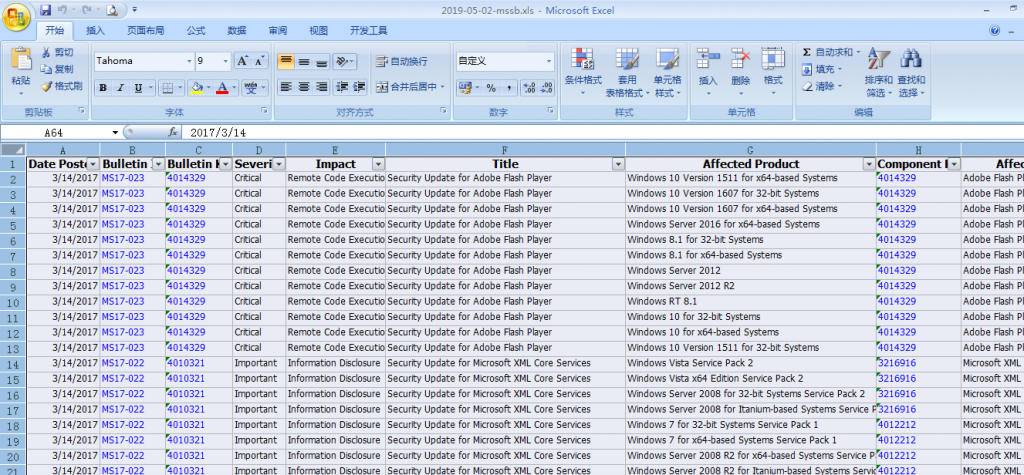
Task: Open text orientation options
Action: [344, 61]
